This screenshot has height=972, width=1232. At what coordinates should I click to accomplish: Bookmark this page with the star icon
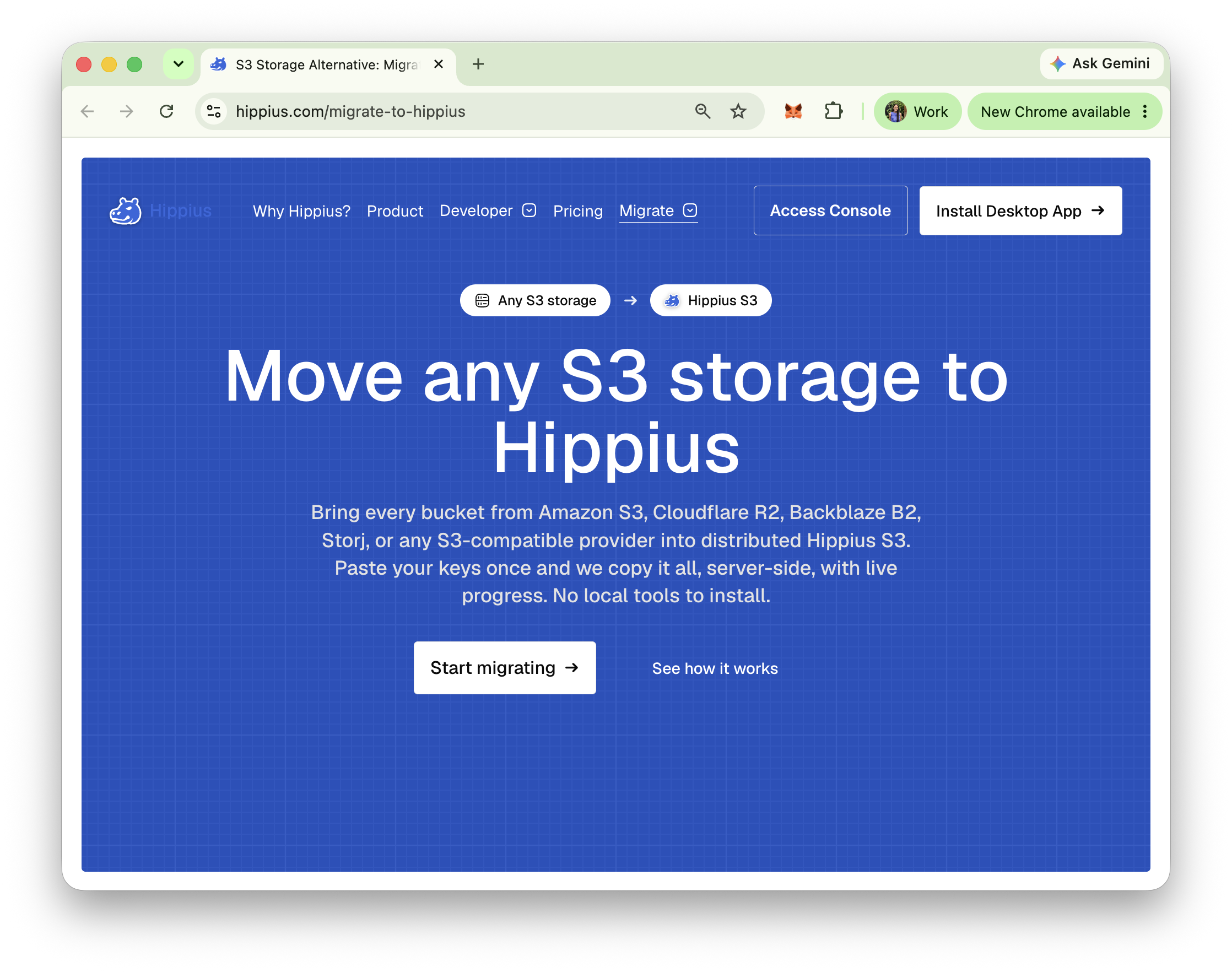pyautogui.click(x=738, y=111)
